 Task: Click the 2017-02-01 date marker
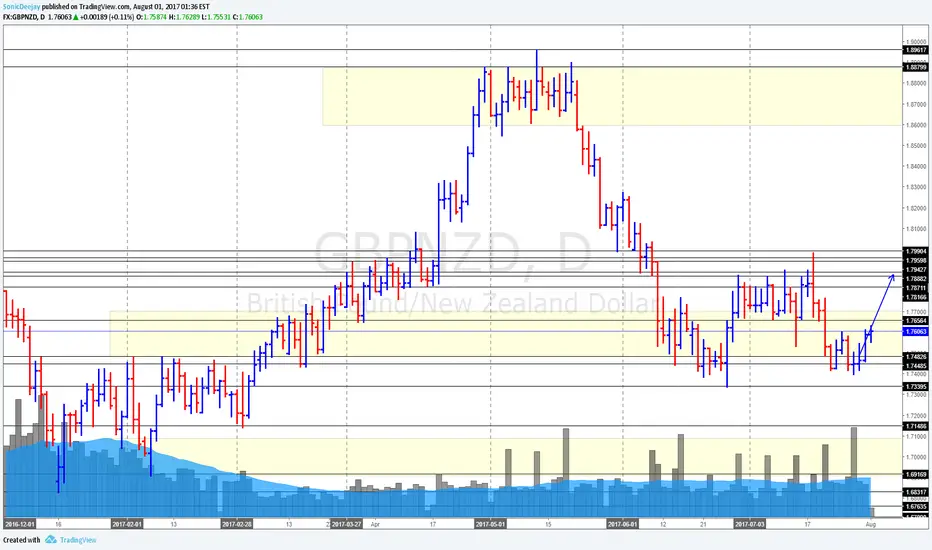point(127,524)
